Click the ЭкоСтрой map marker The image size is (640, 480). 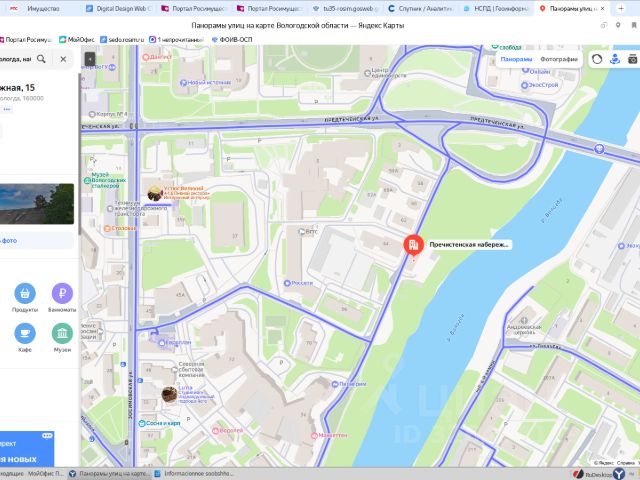tap(524, 85)
